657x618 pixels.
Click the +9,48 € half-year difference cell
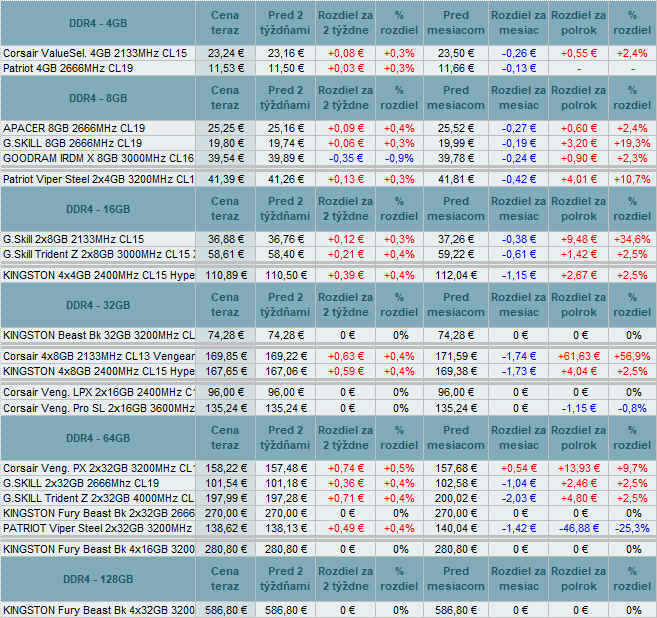(579, 239)
